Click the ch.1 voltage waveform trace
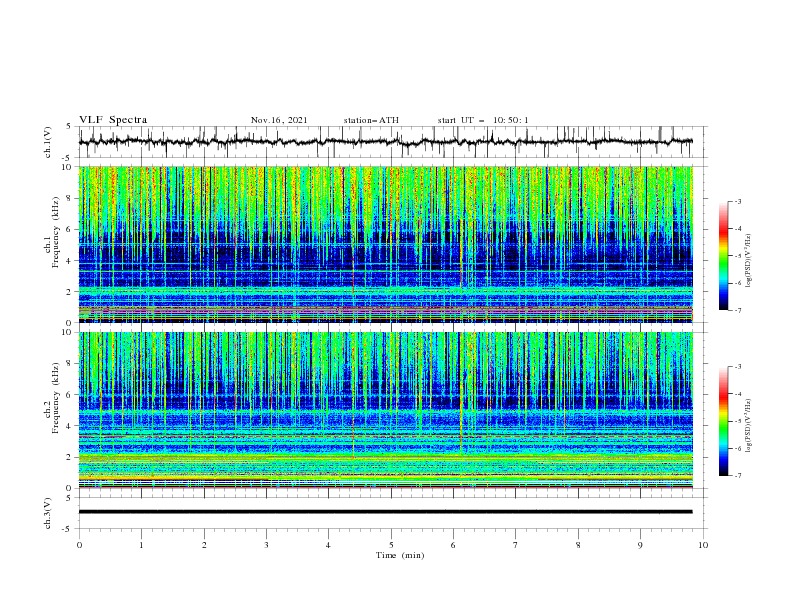 (x=385, y=142)
